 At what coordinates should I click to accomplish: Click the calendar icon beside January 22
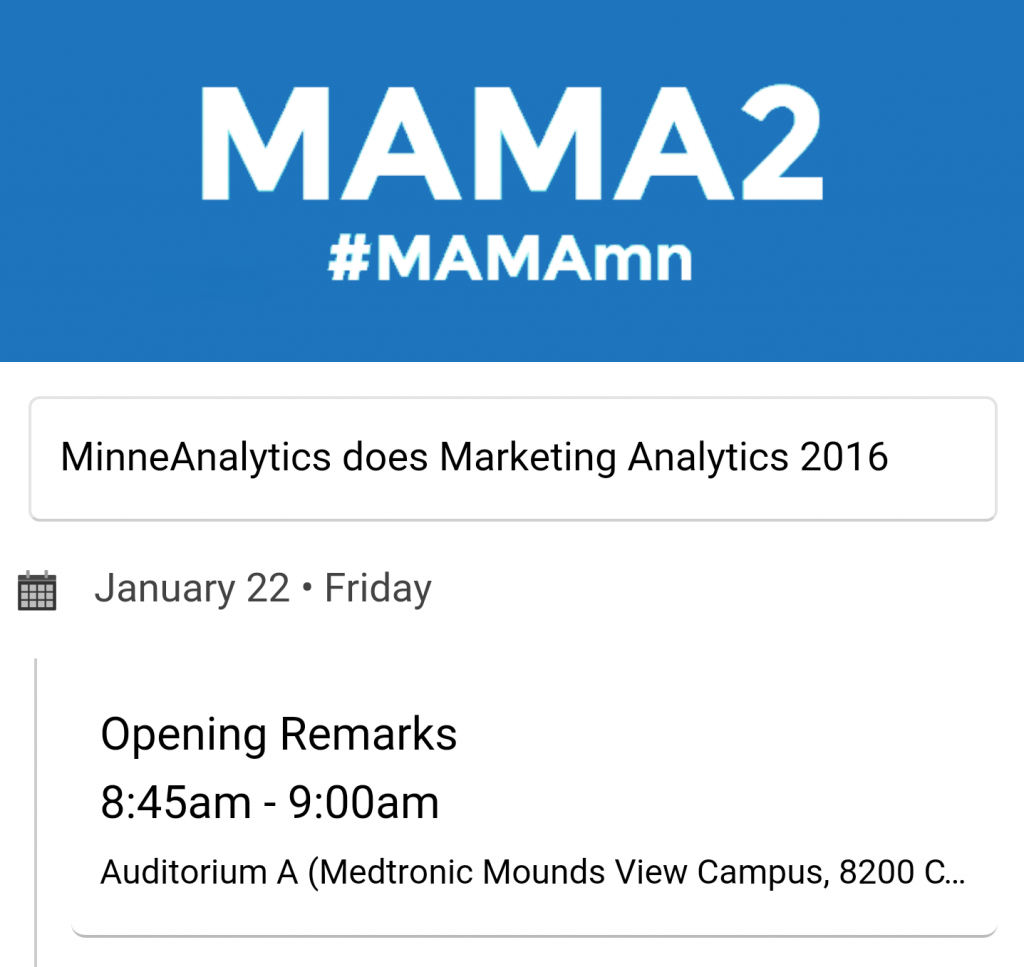[37, 590]
